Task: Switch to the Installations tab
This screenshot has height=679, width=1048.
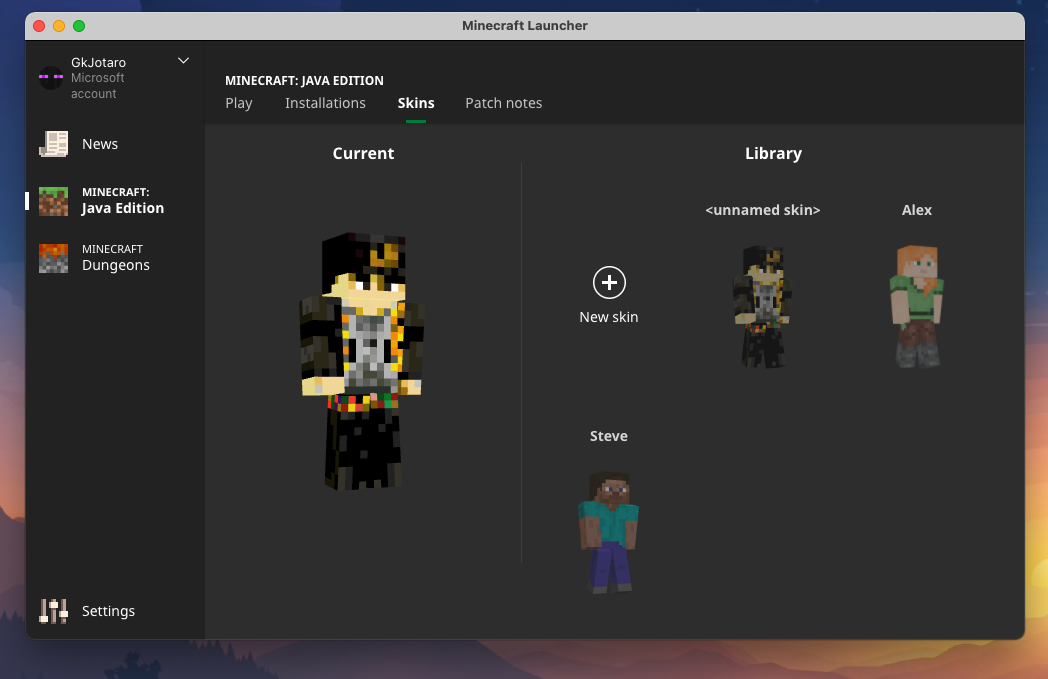Action: pos(325,103)
